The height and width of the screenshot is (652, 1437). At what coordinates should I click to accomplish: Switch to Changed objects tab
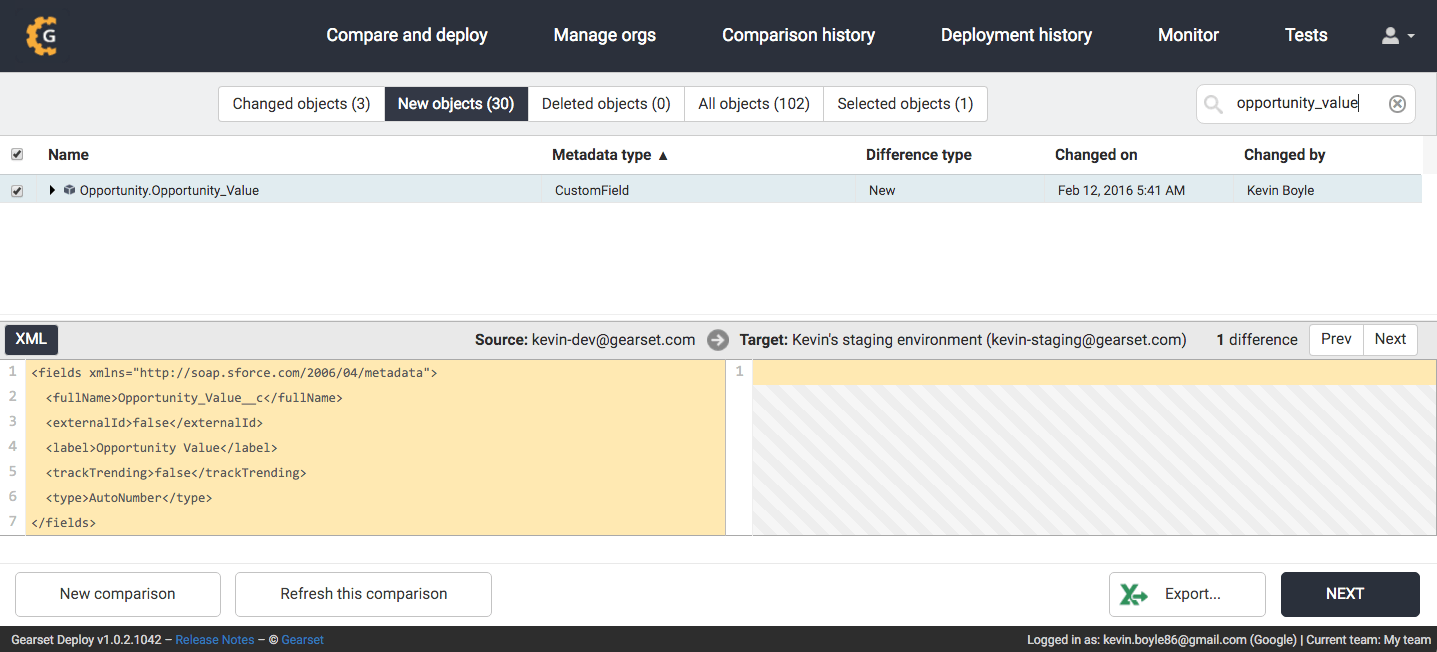pyautogui.click(x=301, y=104)
